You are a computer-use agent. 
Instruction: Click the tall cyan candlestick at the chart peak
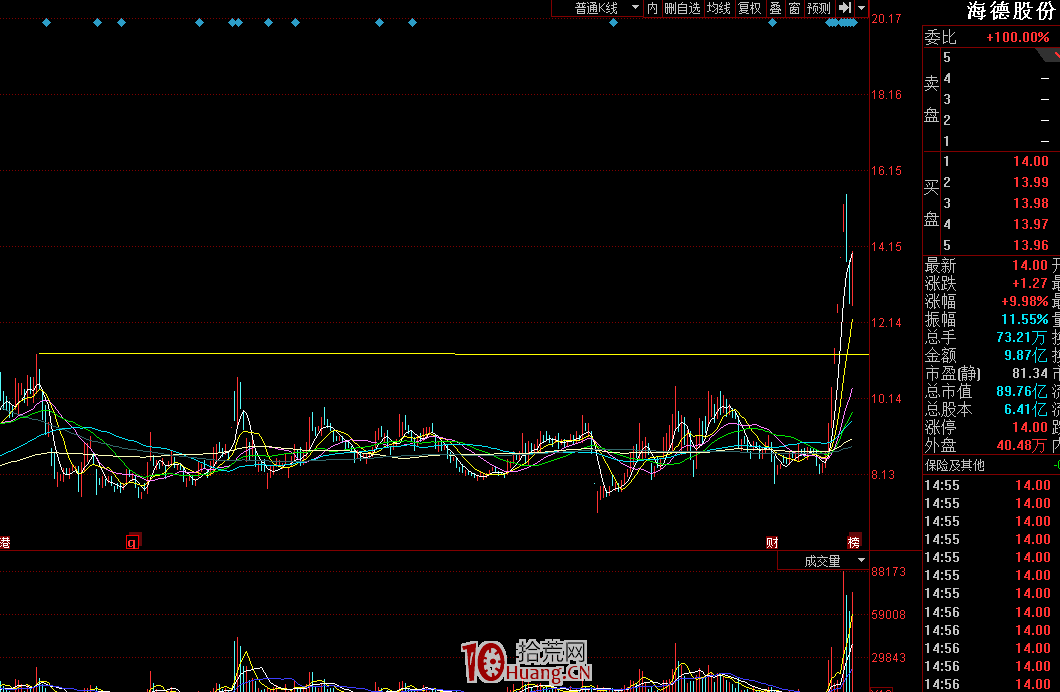click(x=846, y=226)
